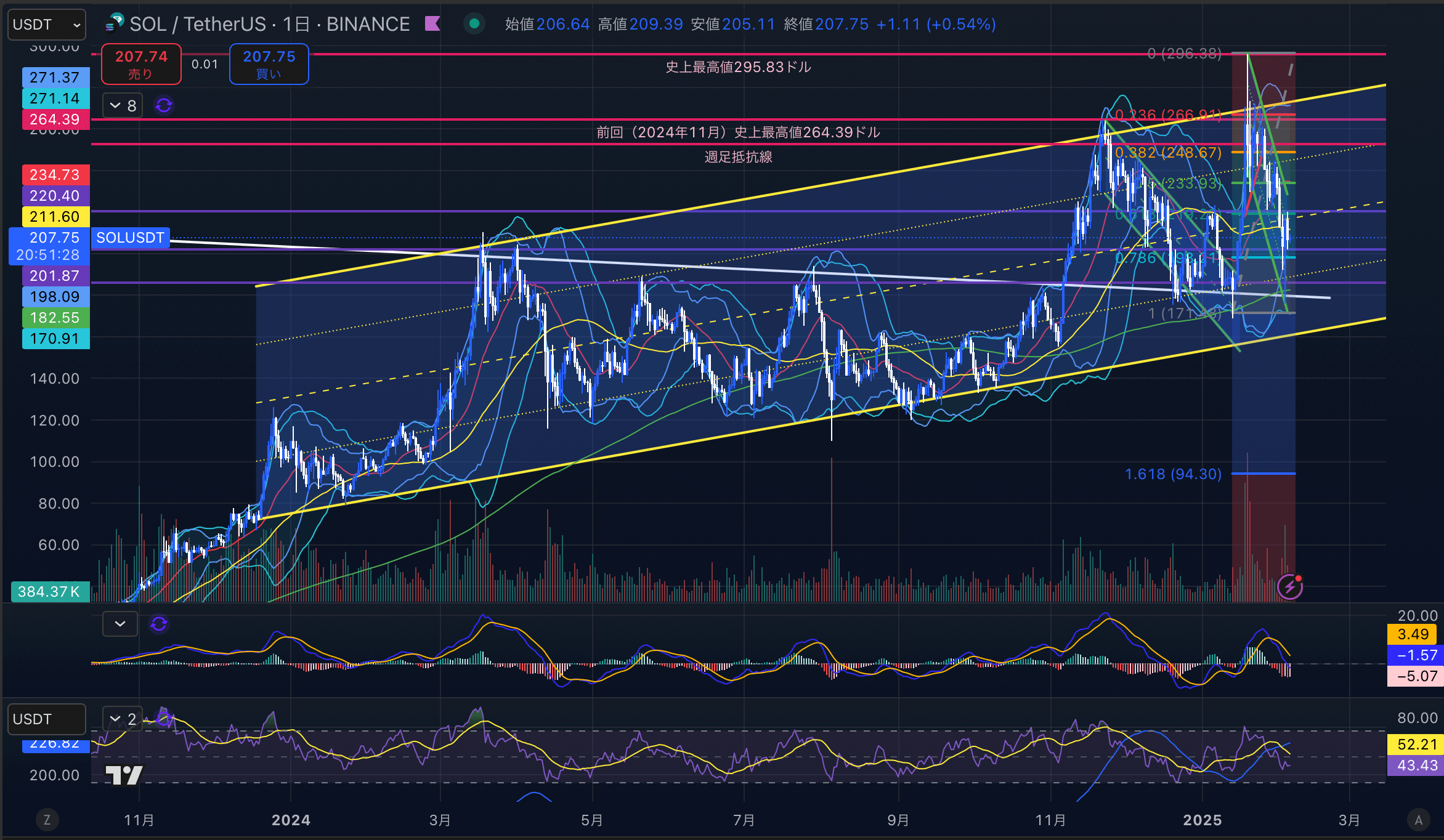Click the green market status dot
The width and height of the screenshot is (1444, 840).
[x=474, y=23]
